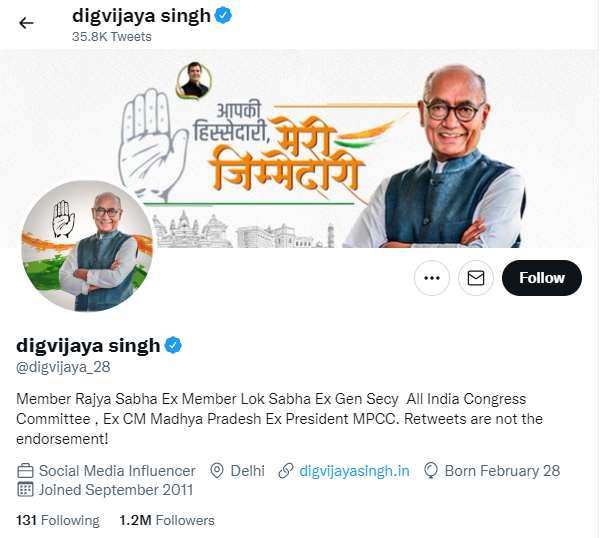Click the calendar Joined icon
Screen dimensions: 606x538
[26, 489]
